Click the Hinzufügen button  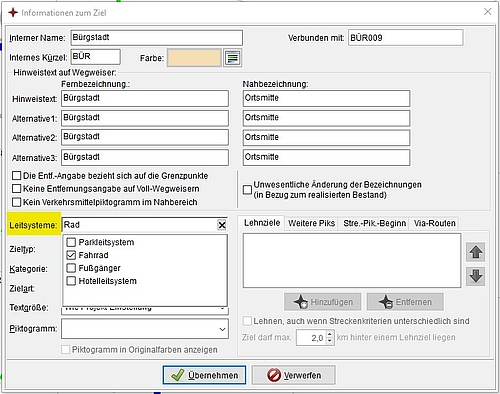pos(323,302)
